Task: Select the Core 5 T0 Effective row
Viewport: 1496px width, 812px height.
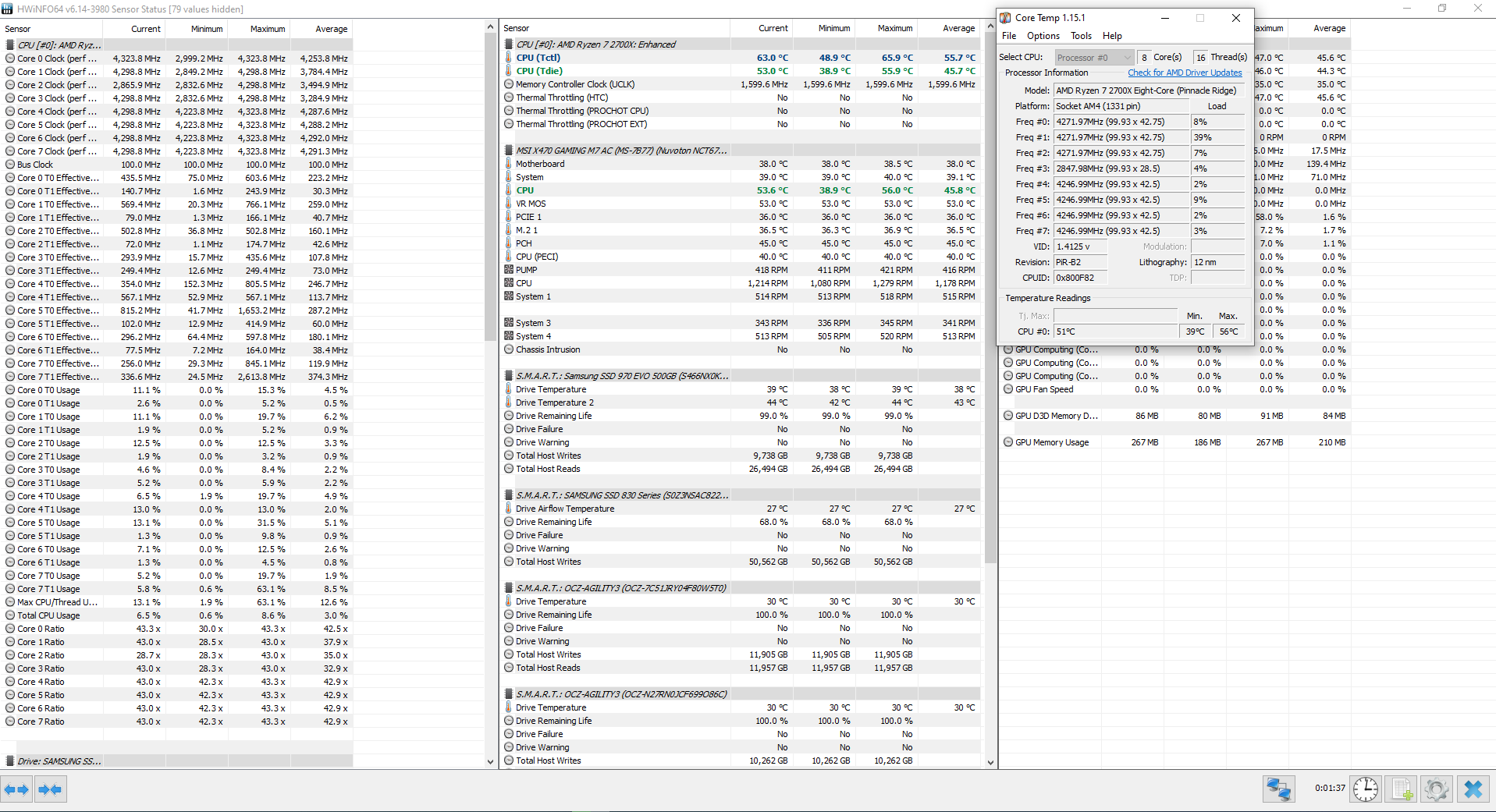Action: coord(177,310)
